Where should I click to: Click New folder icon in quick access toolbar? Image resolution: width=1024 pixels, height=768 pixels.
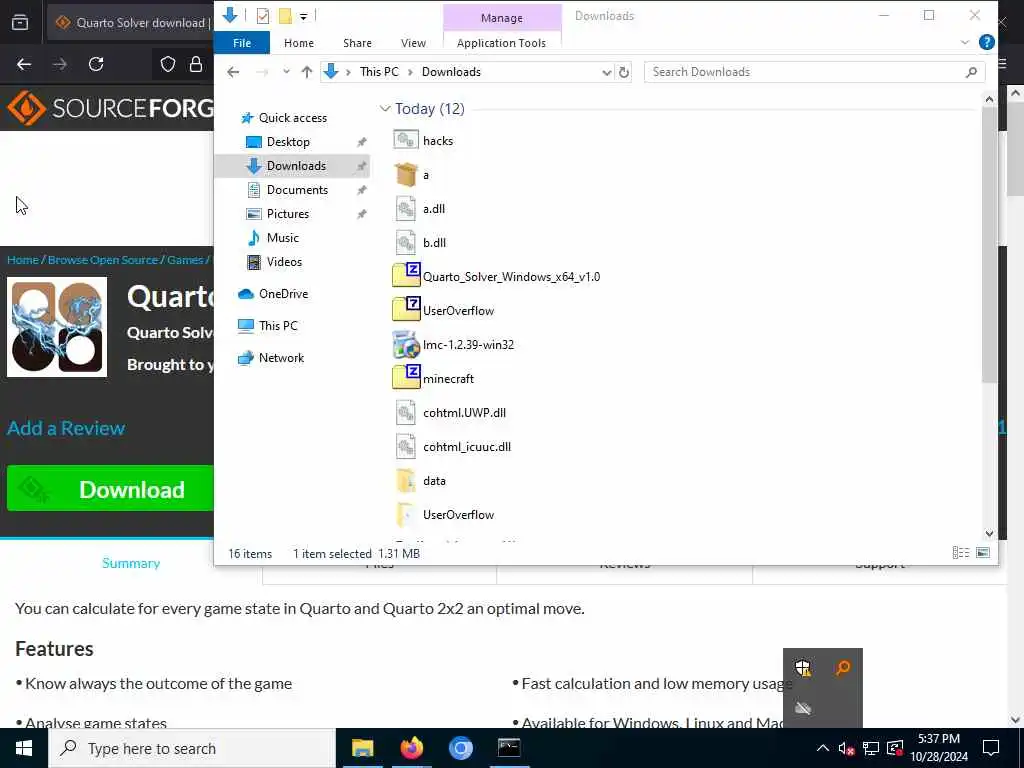[x=285, y=16]
